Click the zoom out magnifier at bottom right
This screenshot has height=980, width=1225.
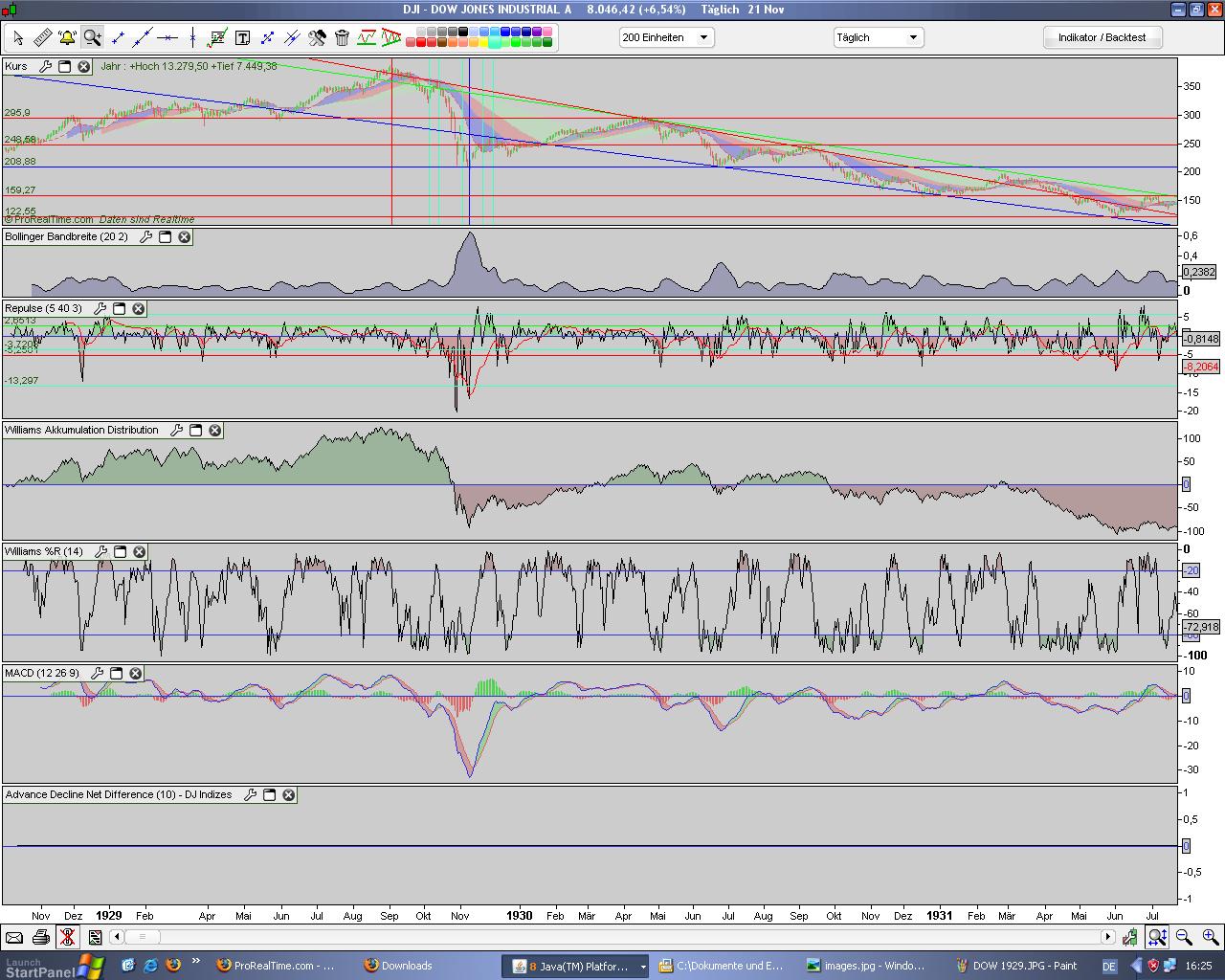1184,937
